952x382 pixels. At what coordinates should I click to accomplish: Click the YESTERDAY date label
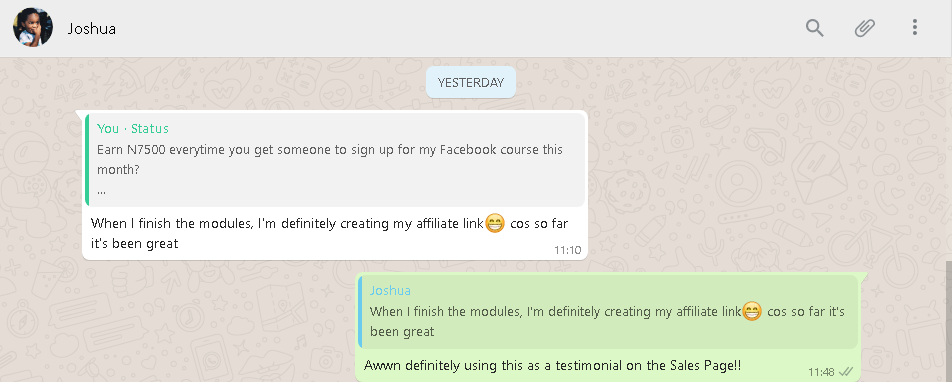tap(471, 83)
